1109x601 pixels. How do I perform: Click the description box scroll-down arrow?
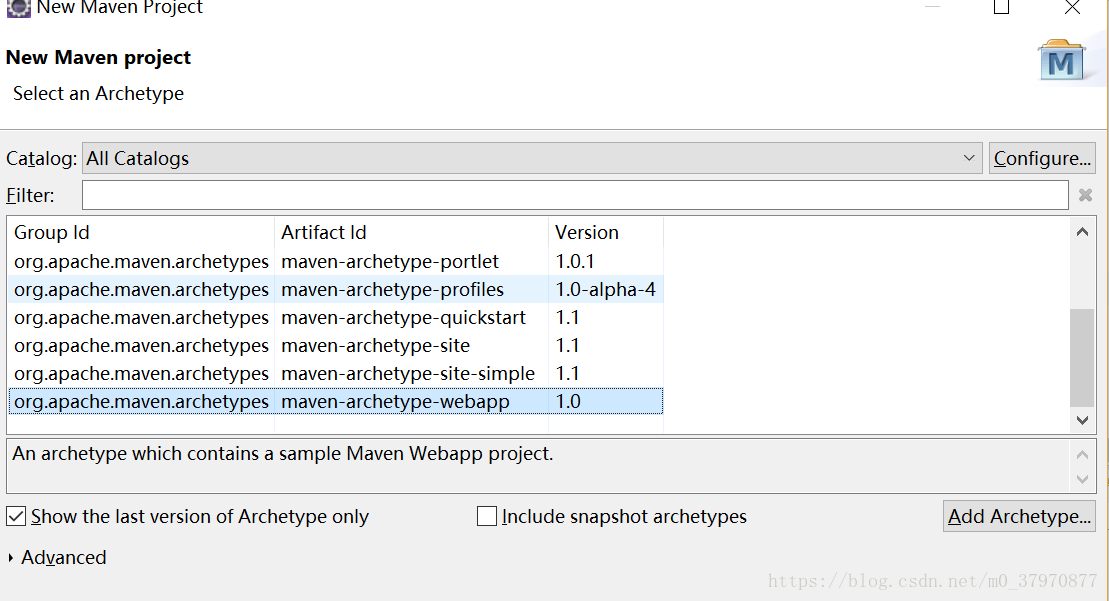(x=1082, y=479)
